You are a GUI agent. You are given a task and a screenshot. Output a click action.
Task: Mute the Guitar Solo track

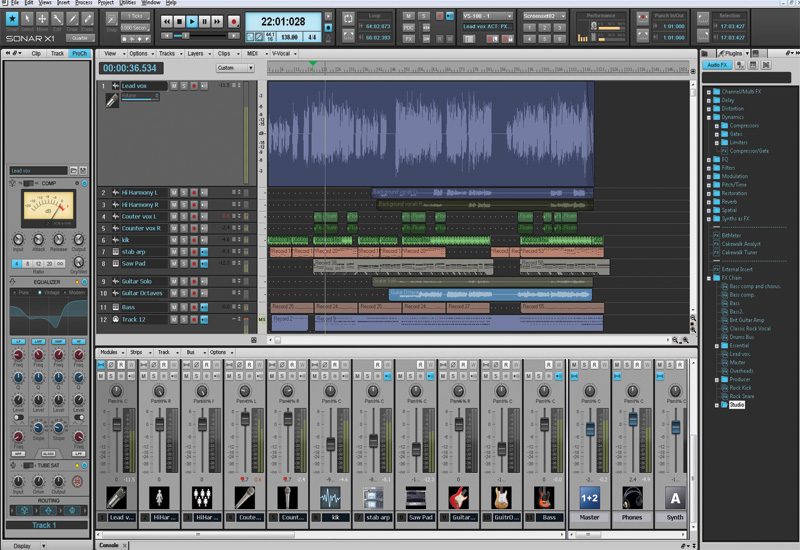pyautogui.click(x=174, y=281)
